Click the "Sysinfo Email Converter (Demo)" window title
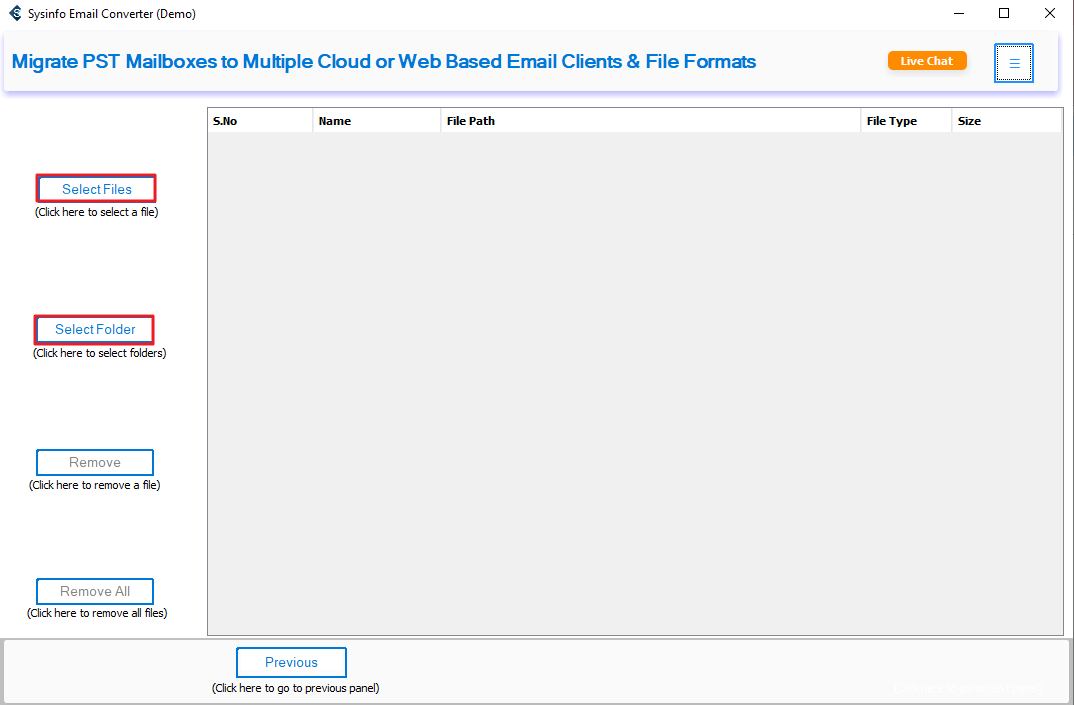This screenshot has height=705, width=1074. coord(112,14)
